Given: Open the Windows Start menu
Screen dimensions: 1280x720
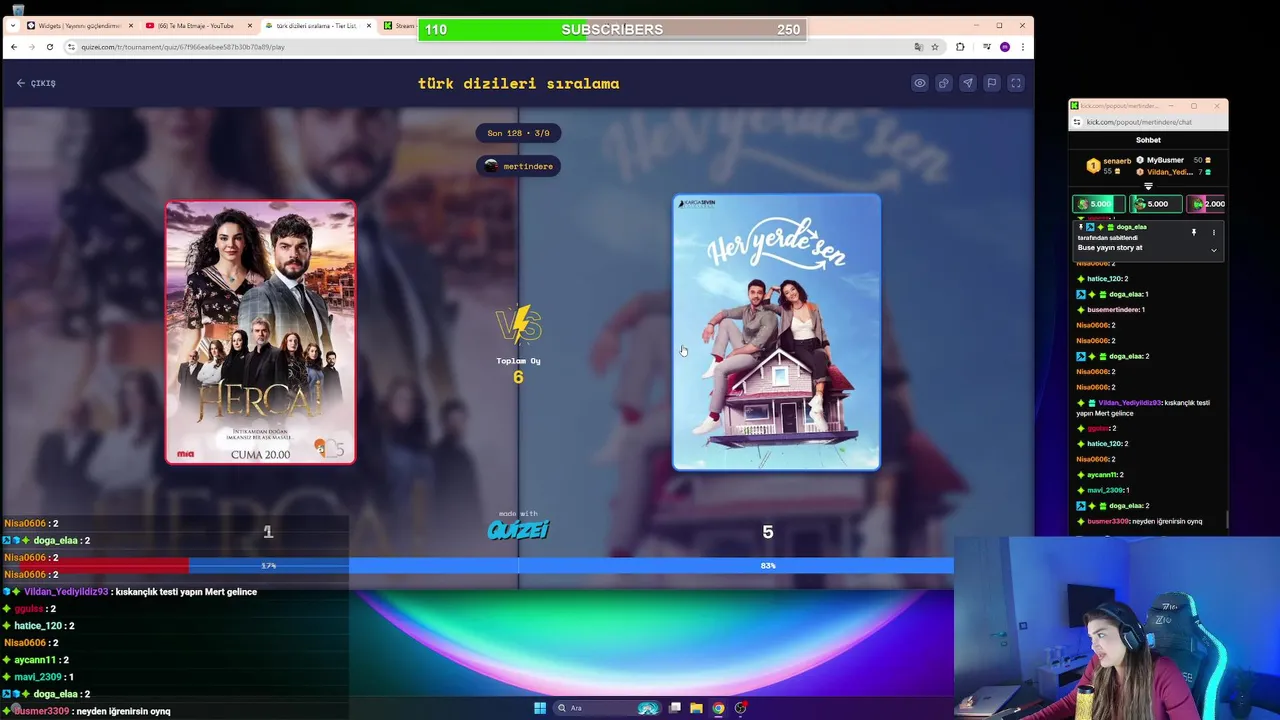Looking at the screenshot, I should tap(540, 708).
